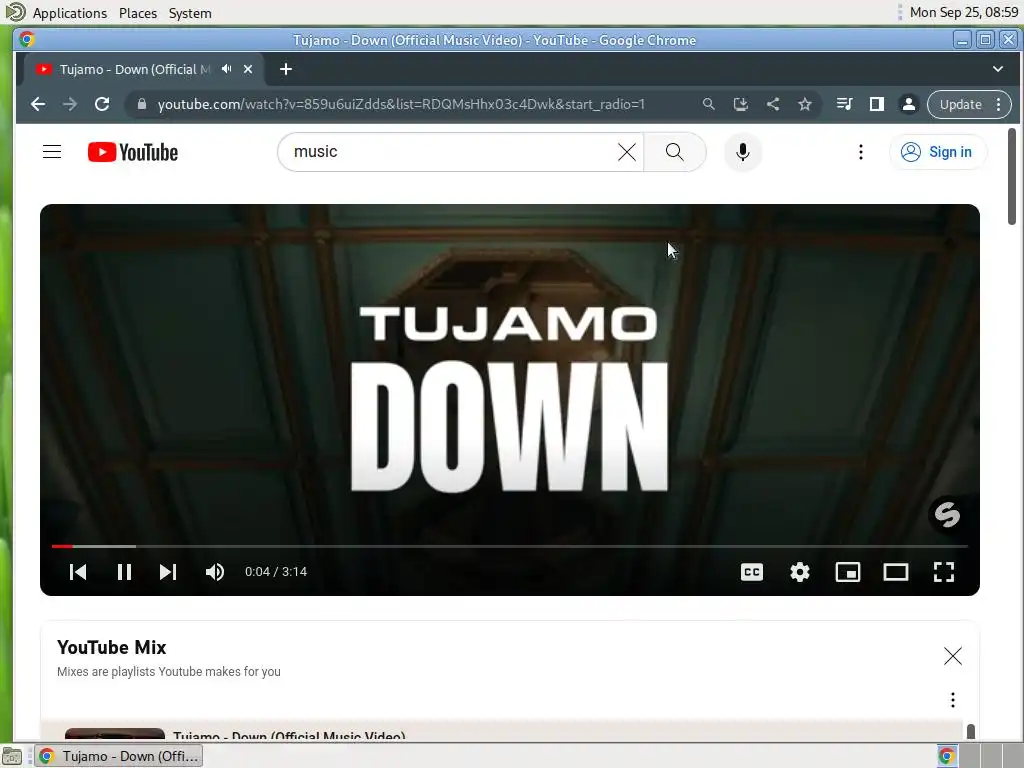Image resolution: width=1024 pixels, height=768 pixels.
Task: Enter full screen mode
Action: pyautogui.click(x=944, y=572)
